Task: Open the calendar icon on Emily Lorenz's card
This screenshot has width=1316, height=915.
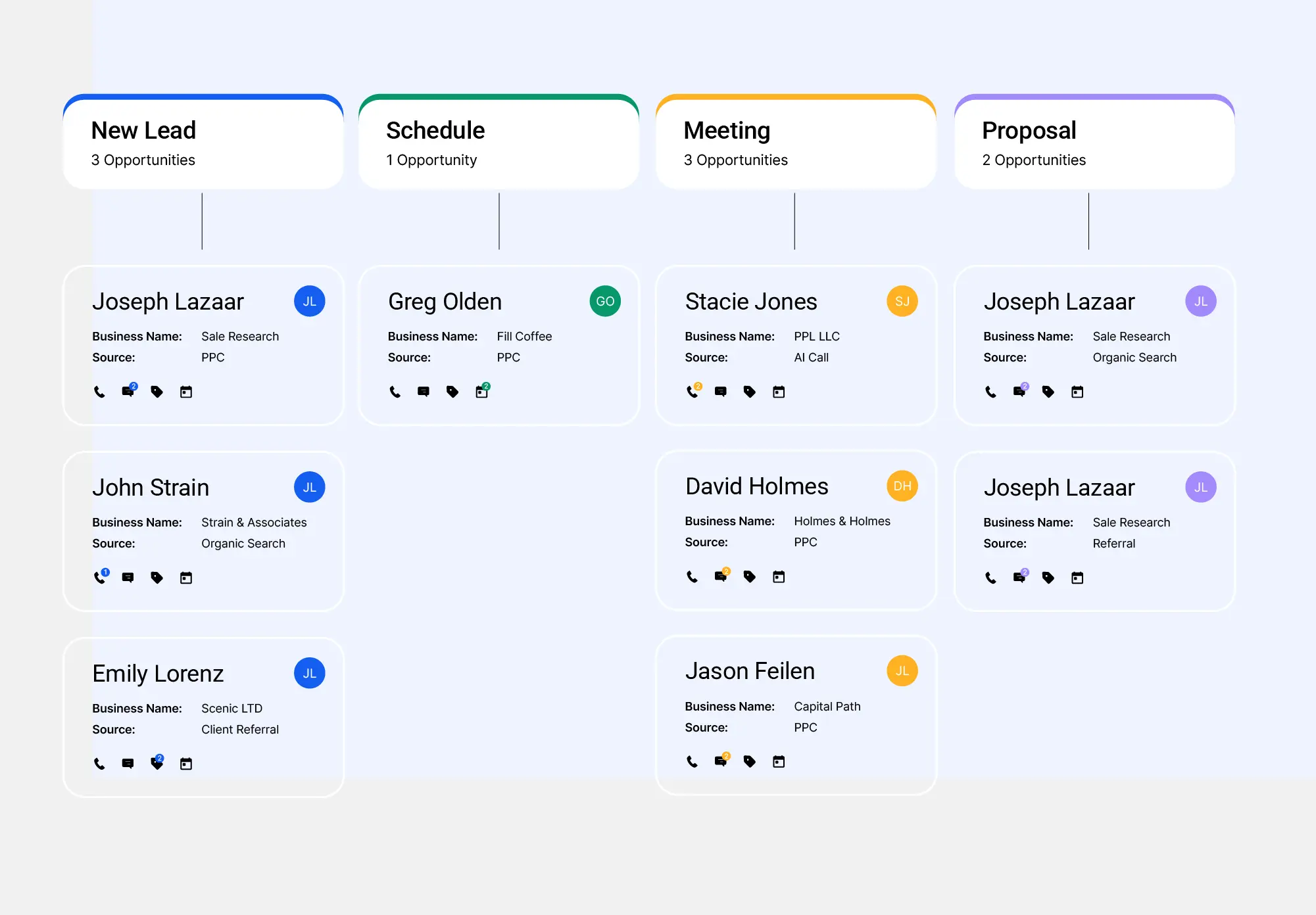Action: click(185, 763)
